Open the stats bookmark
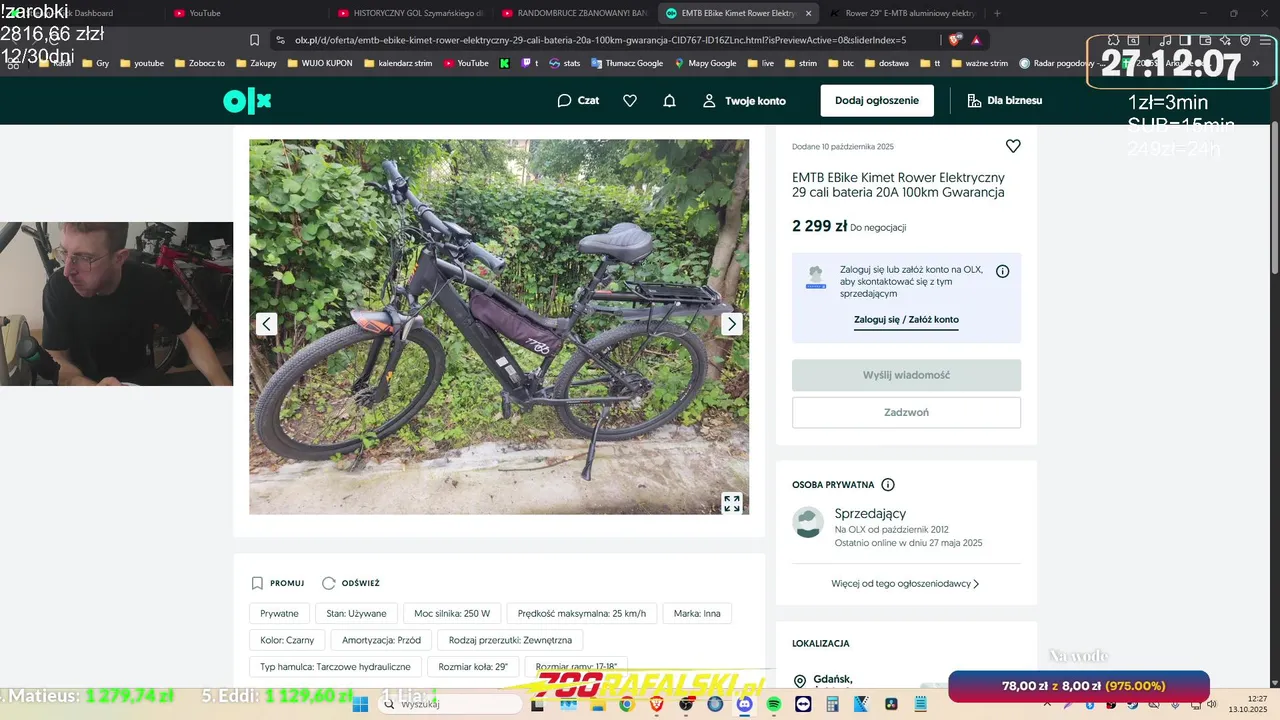The image size is (1280, 720). [564, 63]
